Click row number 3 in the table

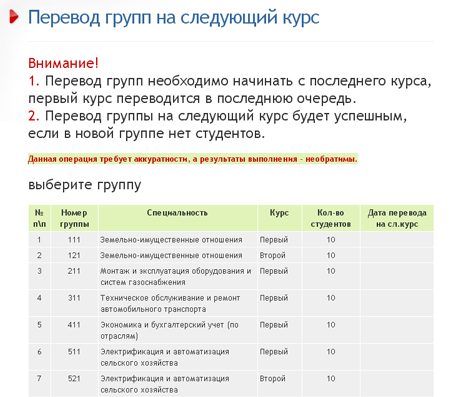[x=39, y=271]
